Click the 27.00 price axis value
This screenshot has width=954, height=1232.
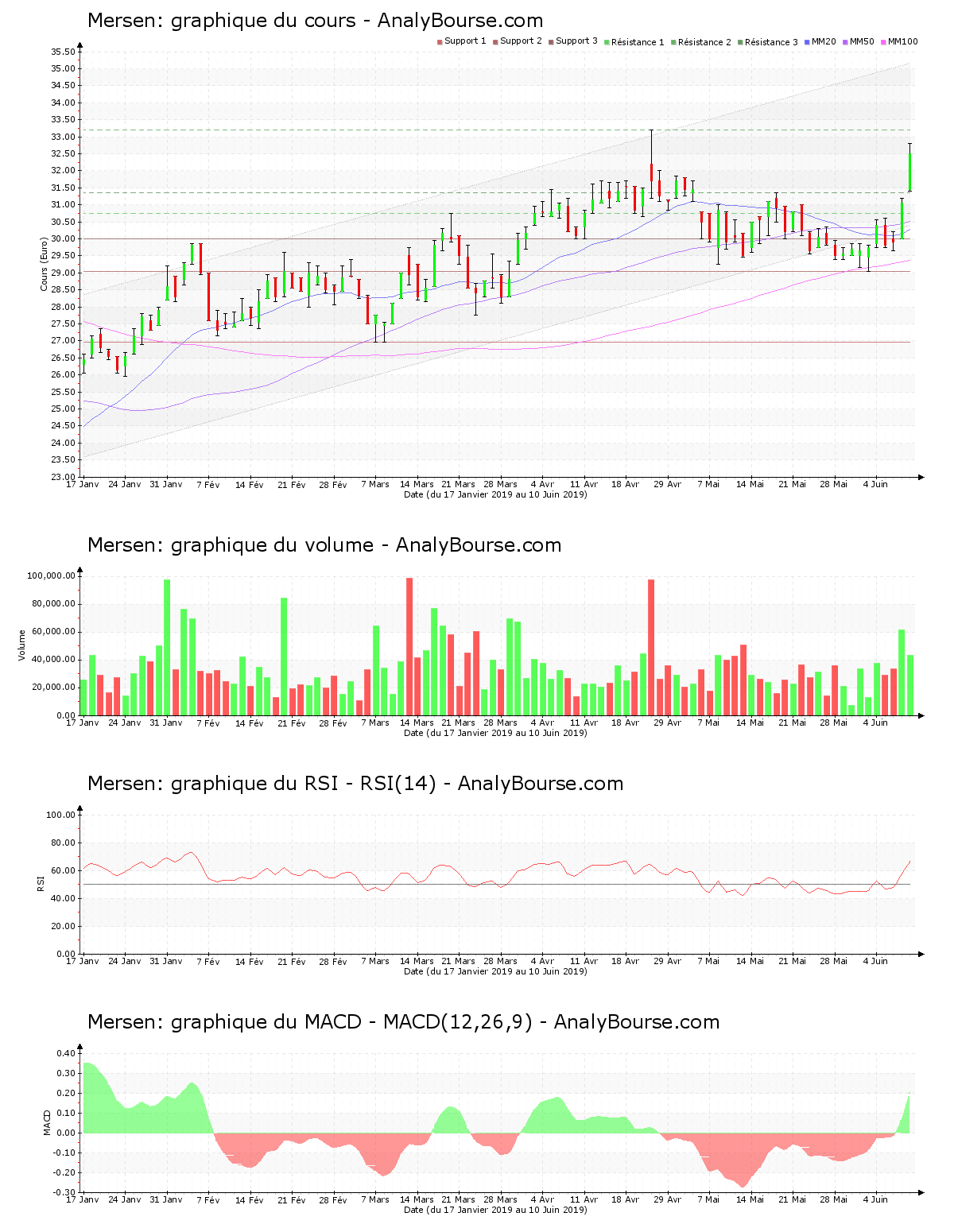pyautogui.click(x=64, y=341)
